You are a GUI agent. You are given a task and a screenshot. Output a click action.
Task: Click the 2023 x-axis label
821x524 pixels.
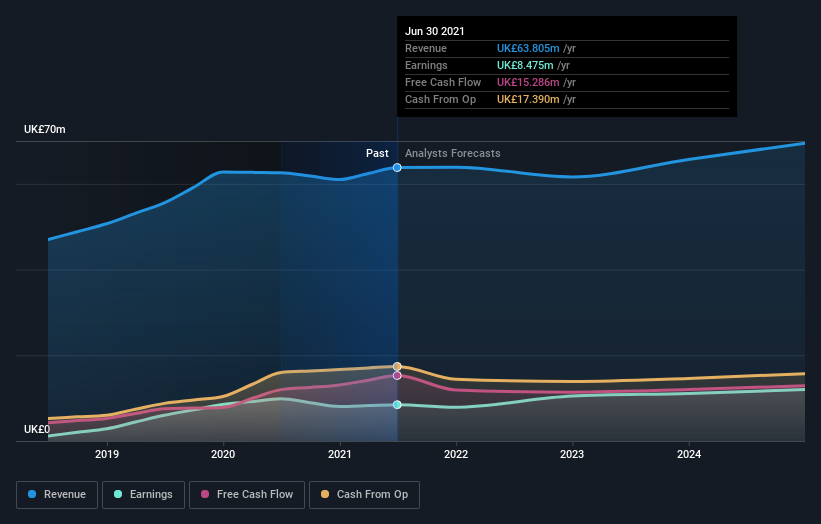[572, 454]
